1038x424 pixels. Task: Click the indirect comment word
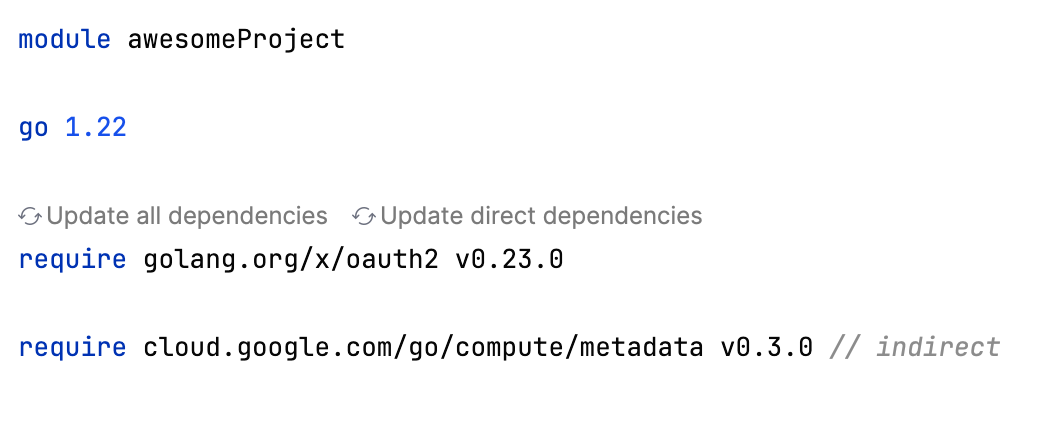(x=938, y=348)
